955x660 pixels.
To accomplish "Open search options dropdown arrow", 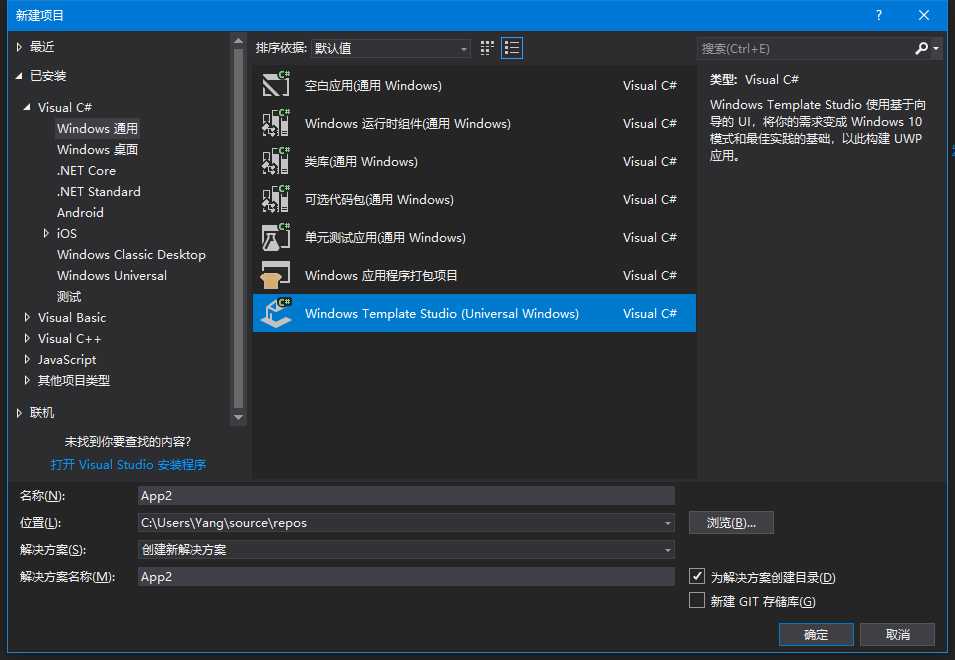I will [936, 49].
